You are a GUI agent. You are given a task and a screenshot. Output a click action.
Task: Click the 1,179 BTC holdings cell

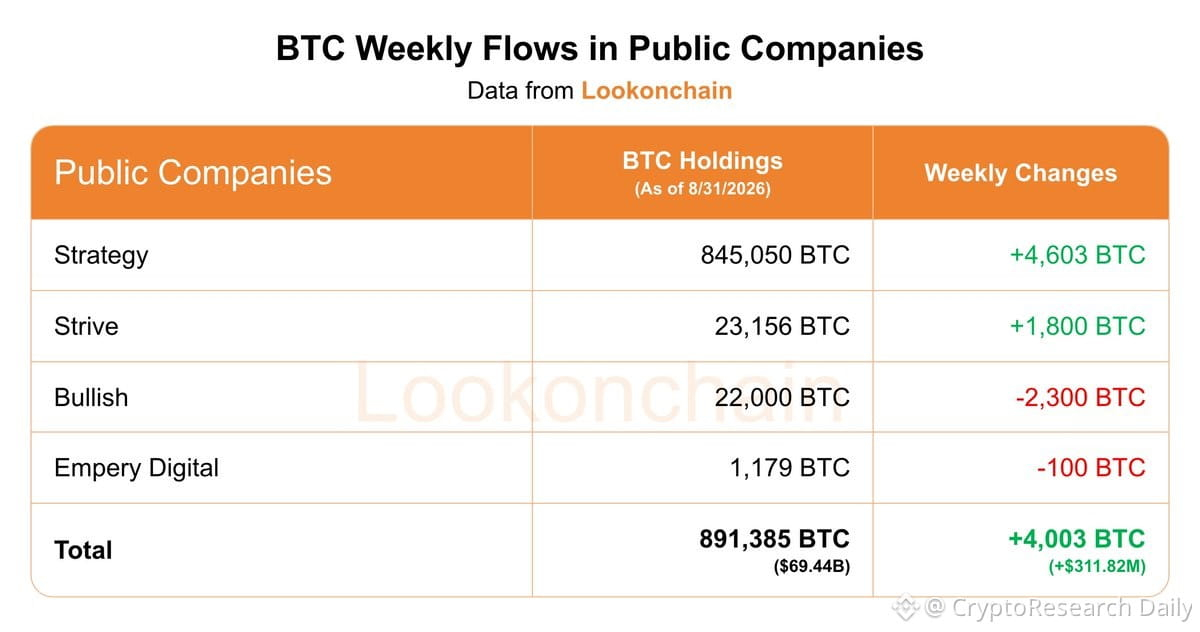click(789, 467)
